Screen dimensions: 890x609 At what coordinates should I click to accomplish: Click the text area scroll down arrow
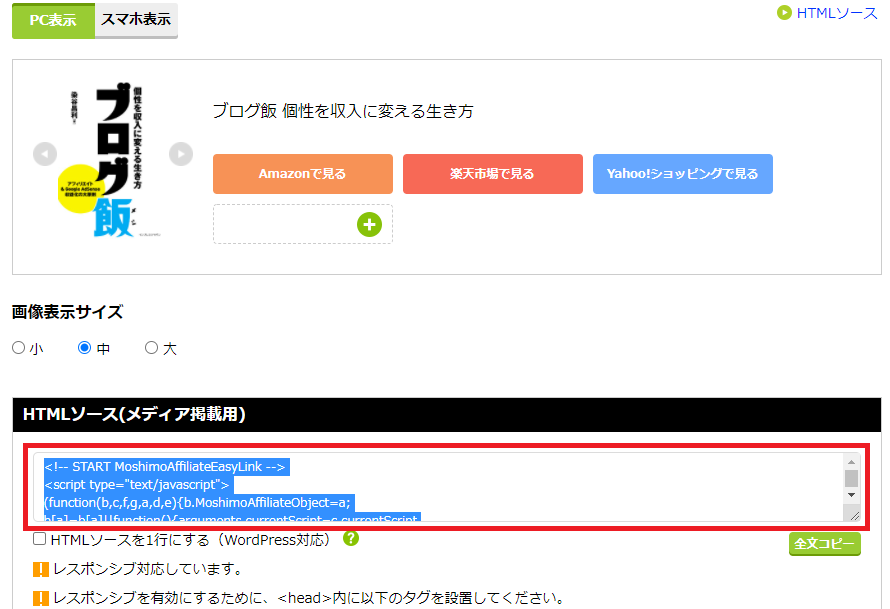pos(851,495)
